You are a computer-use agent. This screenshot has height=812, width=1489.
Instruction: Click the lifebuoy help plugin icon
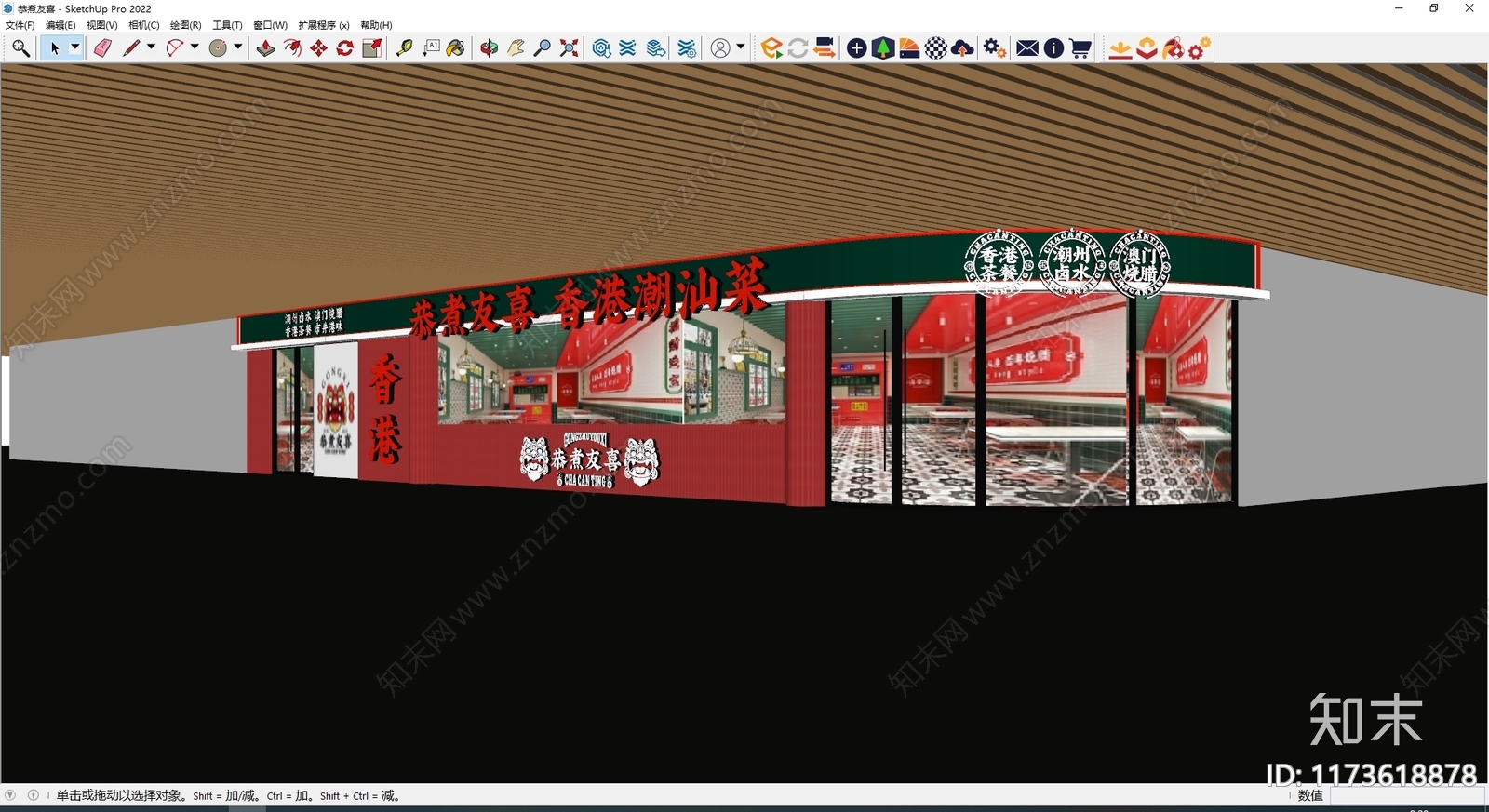(x=1173, y=48)
